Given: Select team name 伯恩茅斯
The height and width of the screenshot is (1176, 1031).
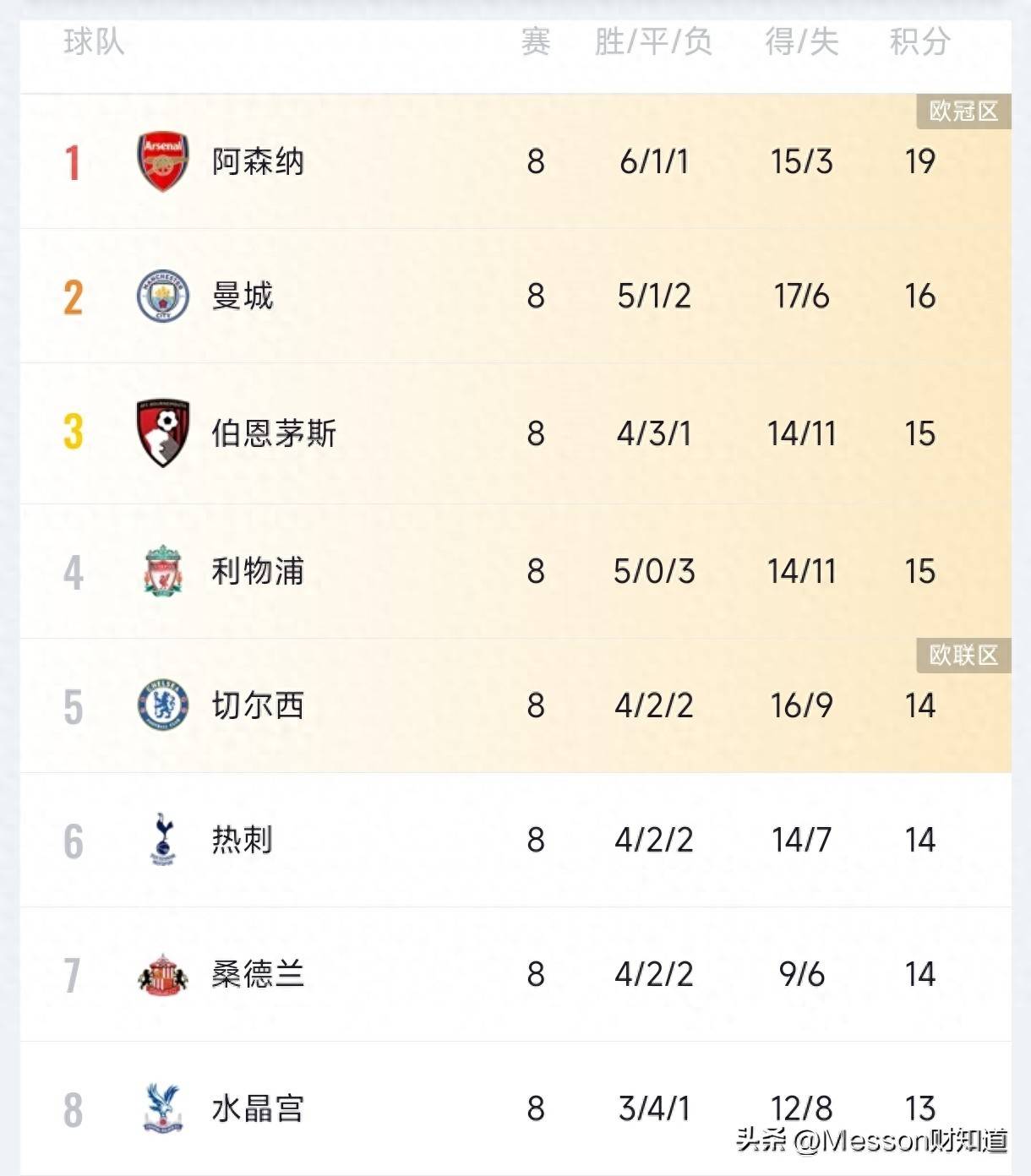Looking at the screenshot, I should coord(274,433).
